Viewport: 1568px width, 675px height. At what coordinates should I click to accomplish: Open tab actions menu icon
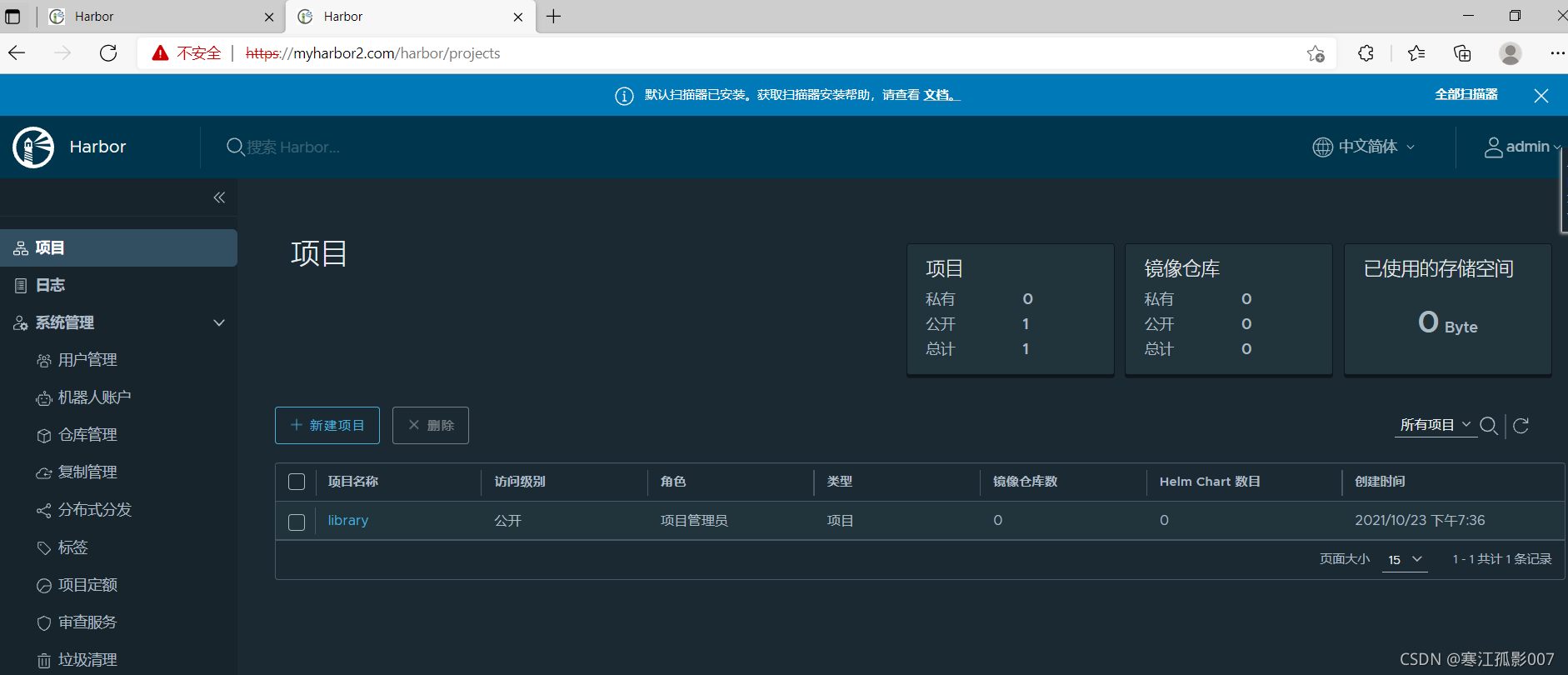click(12, 17)
